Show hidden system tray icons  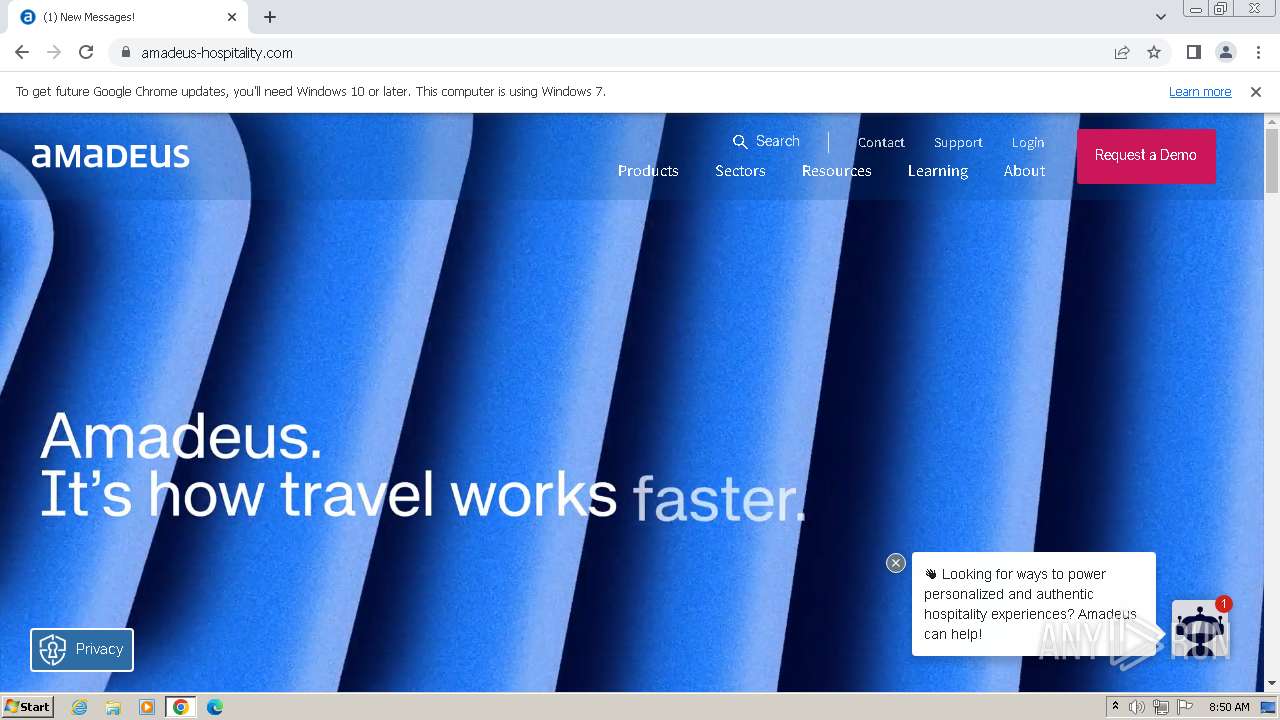(1116, 707)
